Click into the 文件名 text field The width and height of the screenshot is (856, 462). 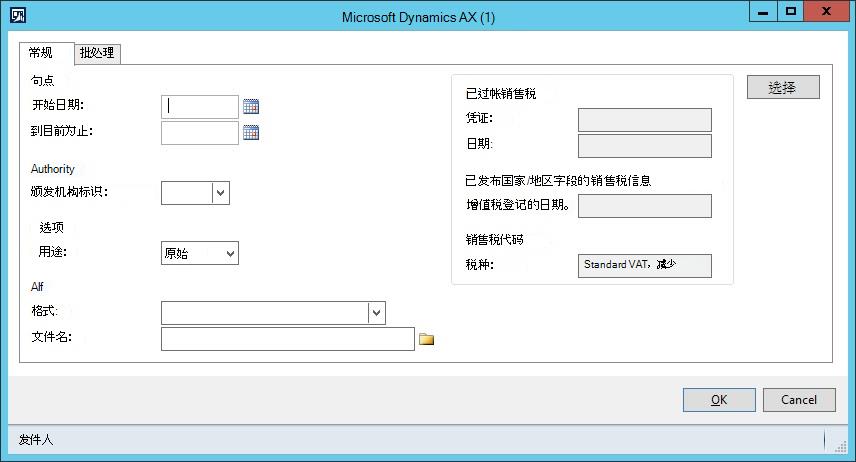288,339
